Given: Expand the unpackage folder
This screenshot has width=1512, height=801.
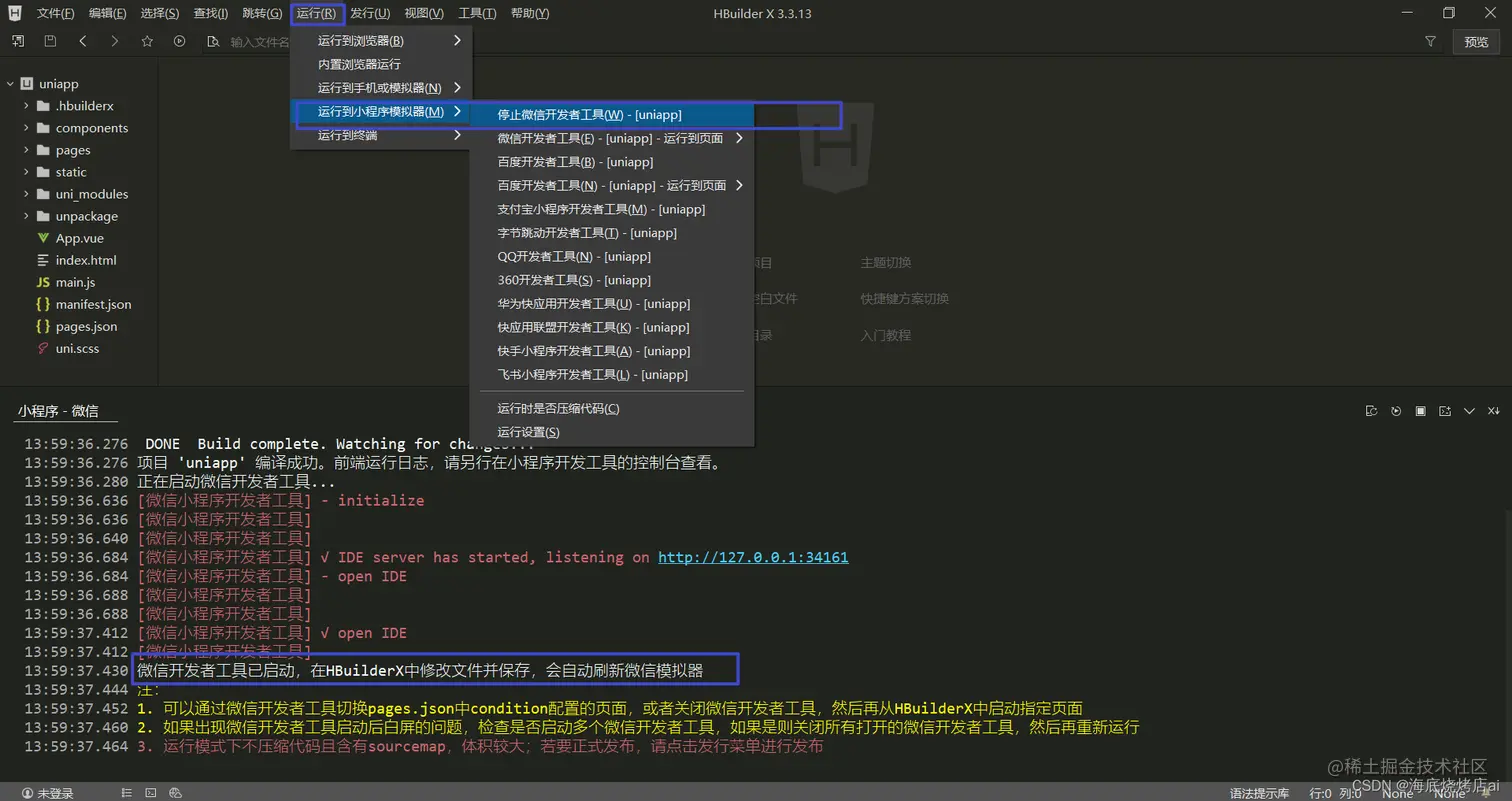Looking at the screenshot, I should pos(26,216).
